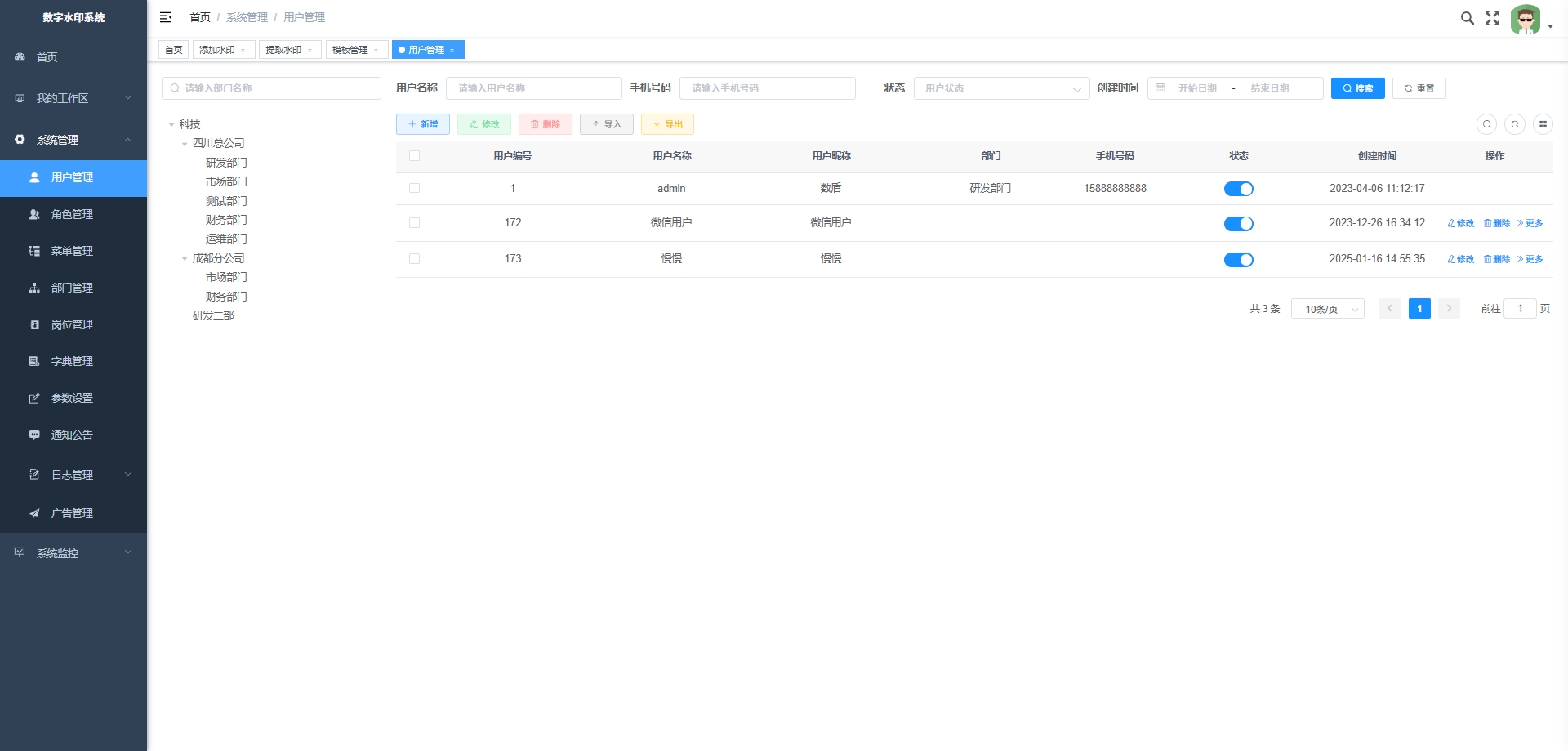Screen dimensions: 1568x751
Task: Click the 通知公告 message icon
Action: [x=34, y=435]
